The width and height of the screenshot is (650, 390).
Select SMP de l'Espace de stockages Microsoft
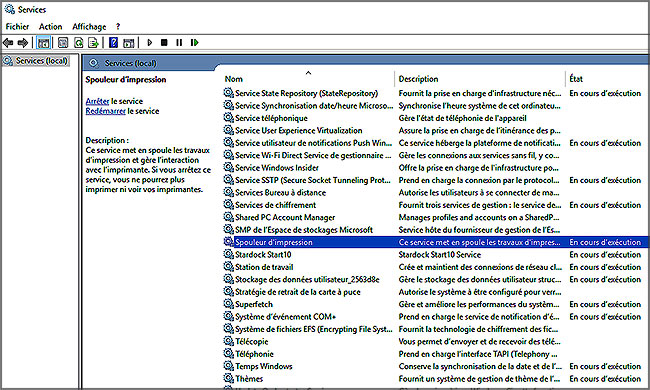click(x=304, y=230)
